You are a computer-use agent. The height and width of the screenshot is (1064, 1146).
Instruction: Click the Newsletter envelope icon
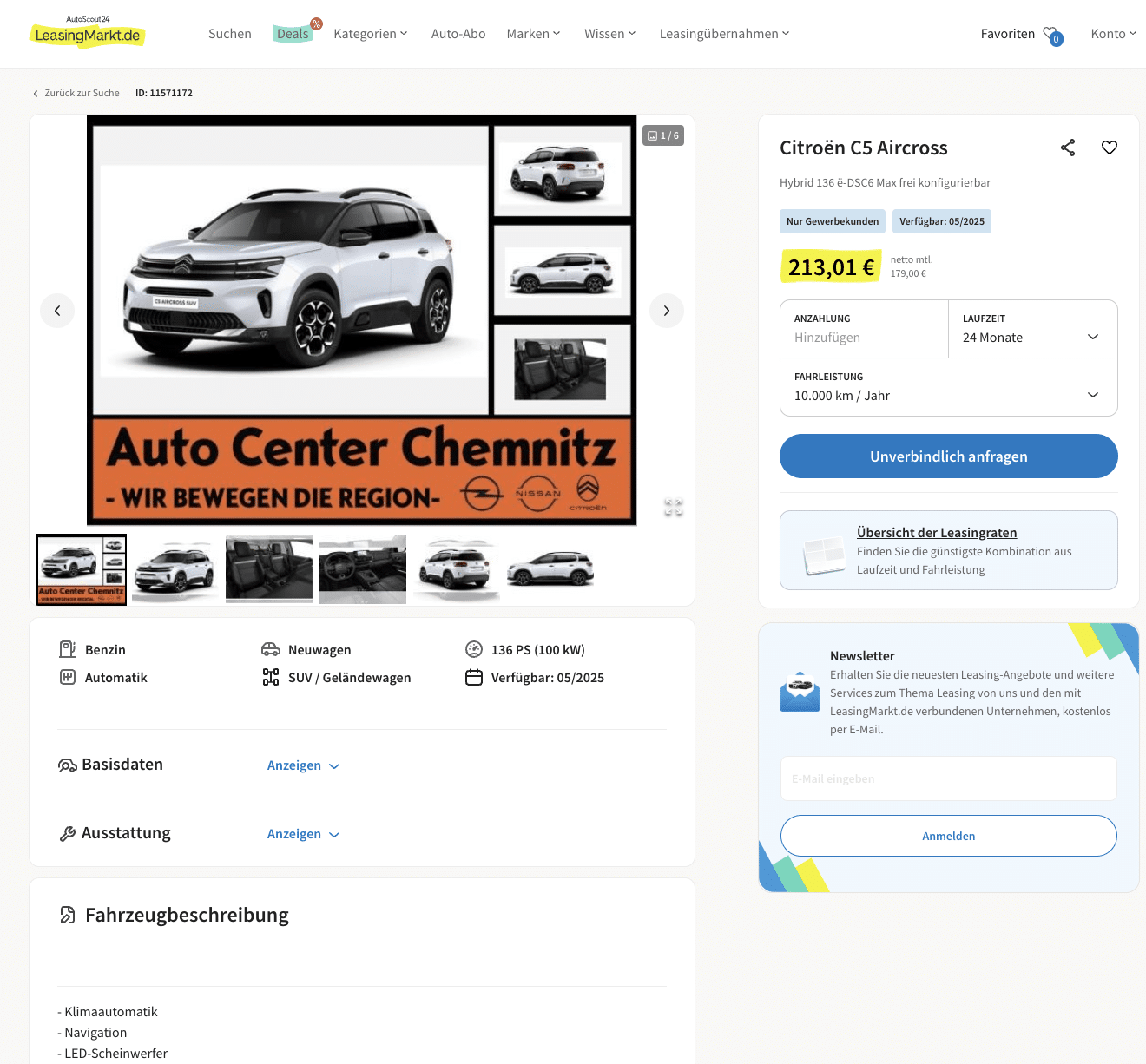pos(800,692)
